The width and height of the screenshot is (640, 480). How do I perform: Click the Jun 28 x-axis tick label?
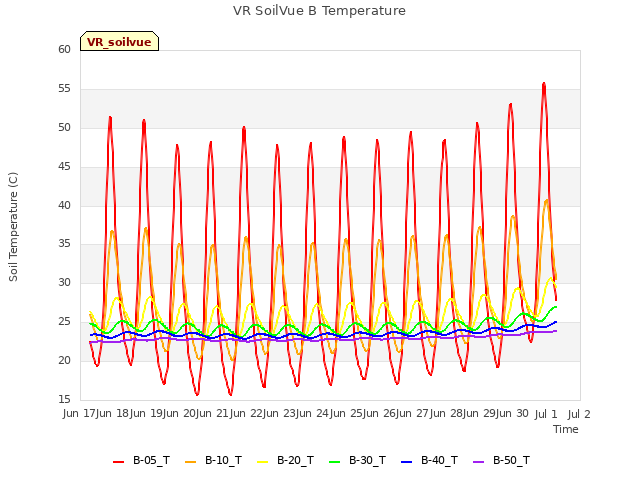(447, 414)
